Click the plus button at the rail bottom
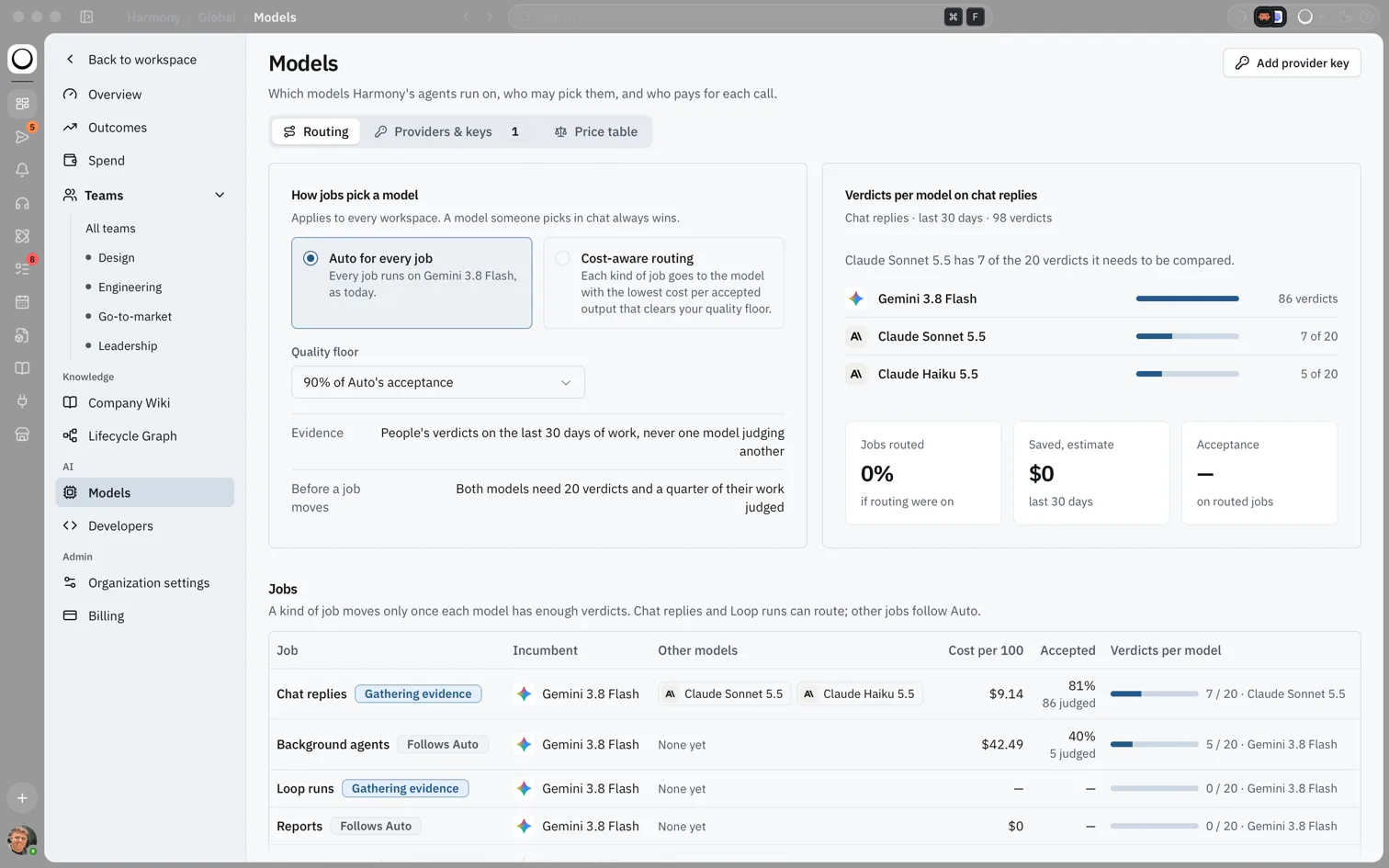Viewport: 1389px width, 868px height. [x=22, y=798]
